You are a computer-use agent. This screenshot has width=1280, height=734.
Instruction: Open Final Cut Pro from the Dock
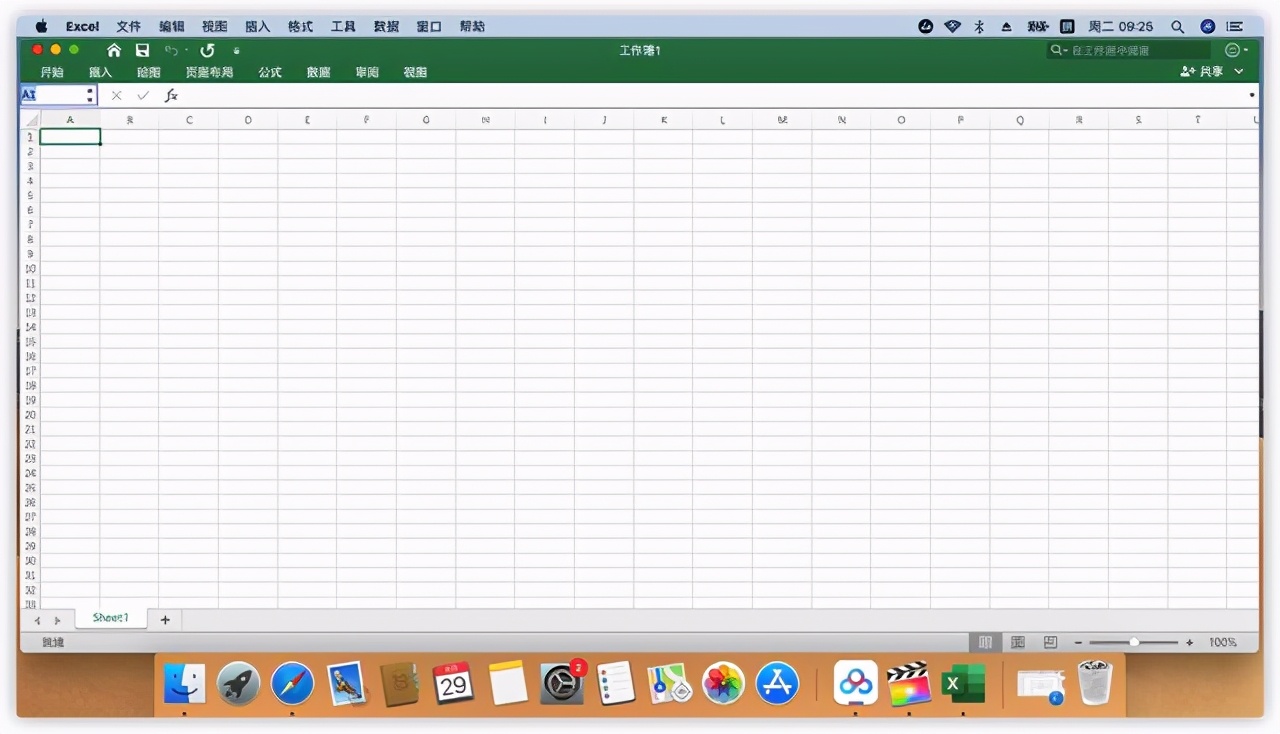[x=909, y=684]
